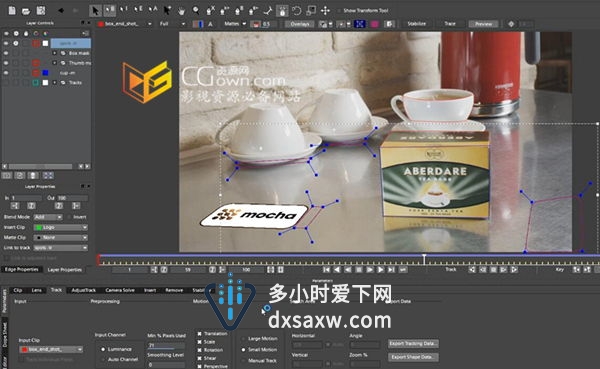Switch to the Remove tab
This screenshot has height=369, width=600.
(x=174, y=290)
